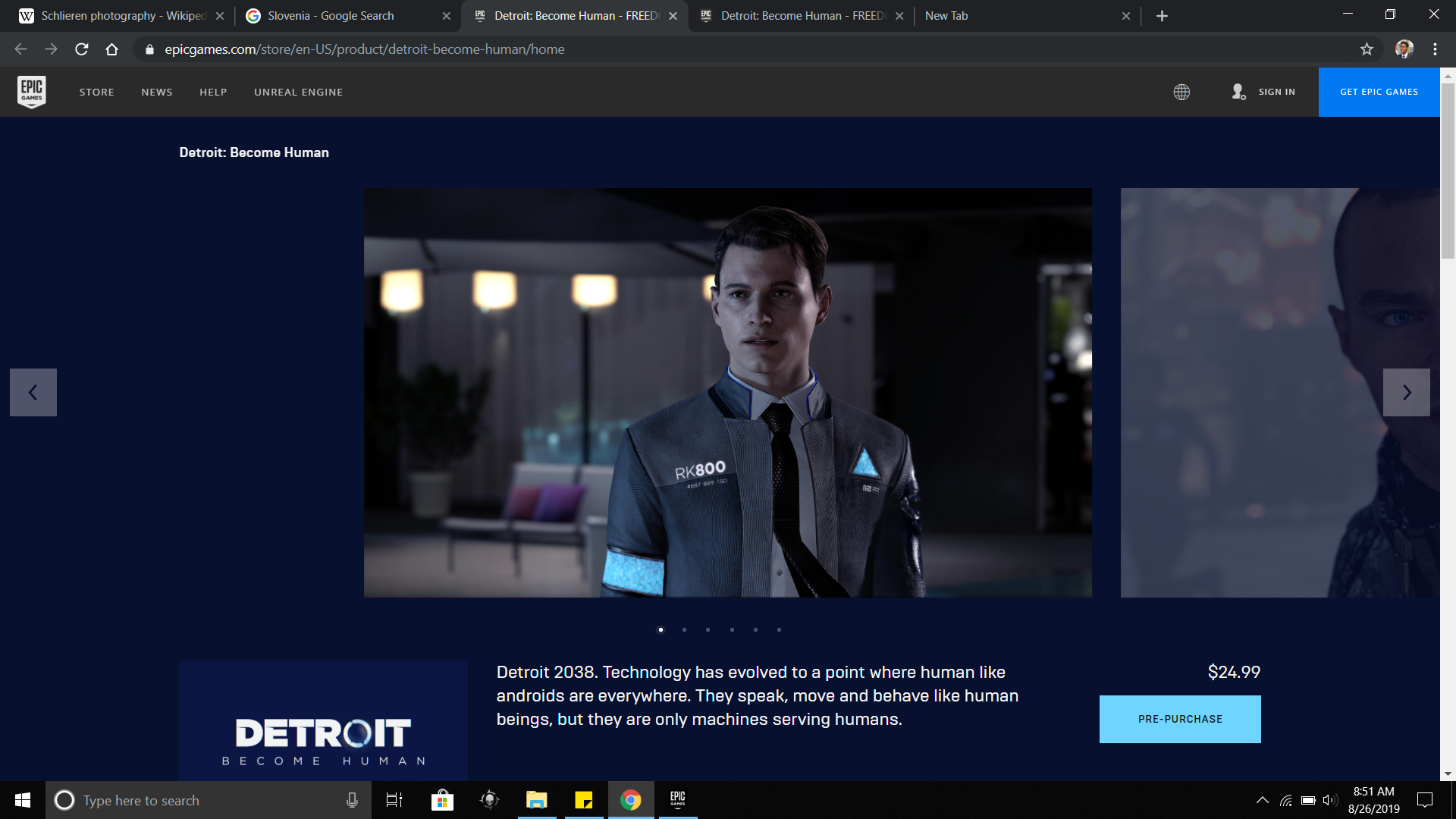The height and width of the screenshot is (819, 1456).
Task: Show hidden tray icons chevron
Action: click(1263, 800)
